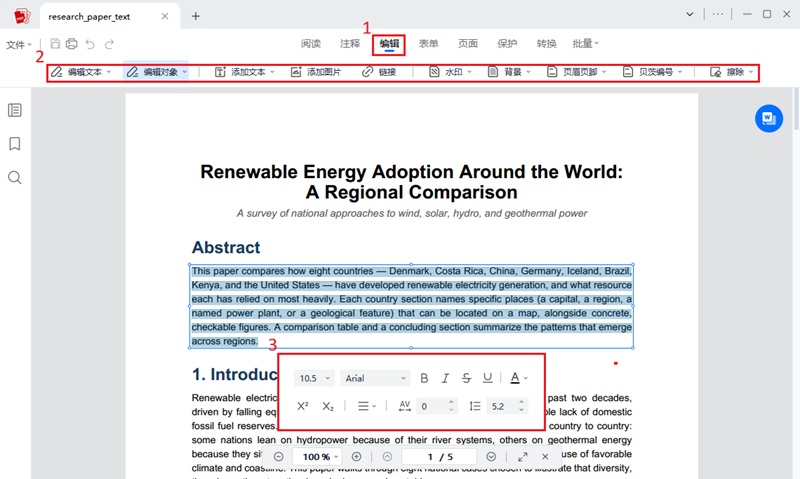Image resolution: width=800 pixels, height=479 pixels.
Task: Switch to the 页面 page tab
Action: (x=468, y=43)
